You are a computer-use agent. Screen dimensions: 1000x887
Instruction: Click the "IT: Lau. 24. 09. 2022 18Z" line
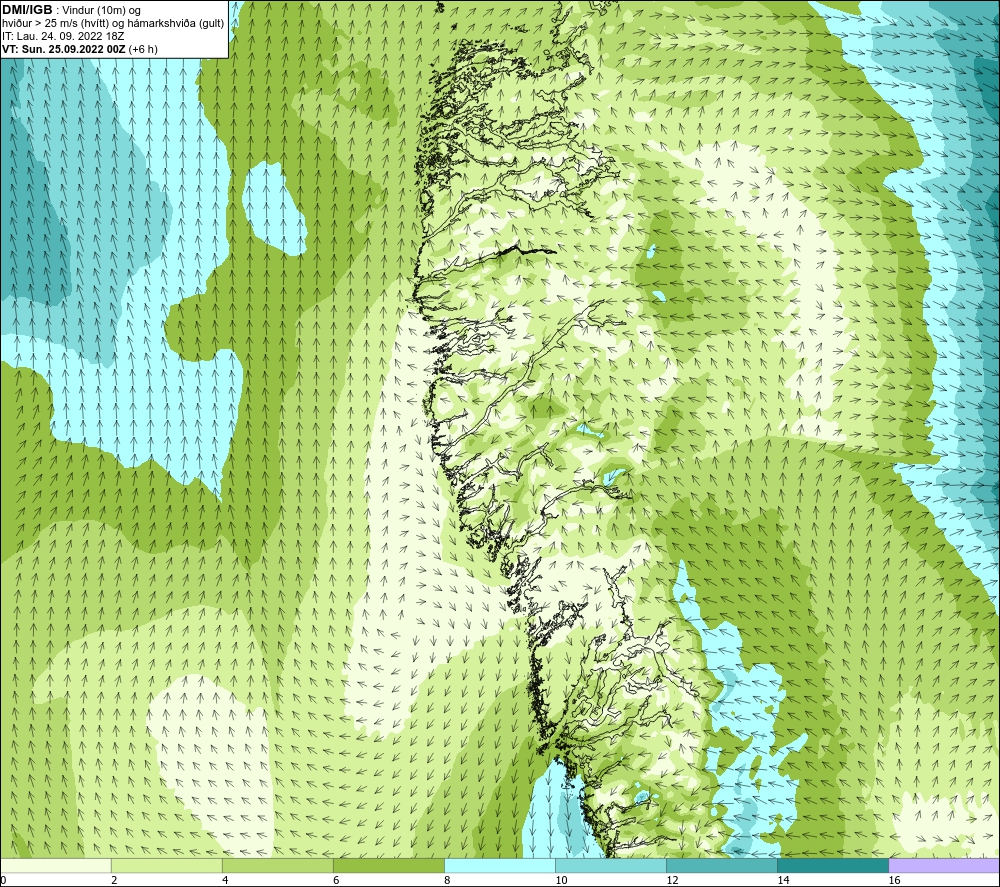tap(62, 36)
